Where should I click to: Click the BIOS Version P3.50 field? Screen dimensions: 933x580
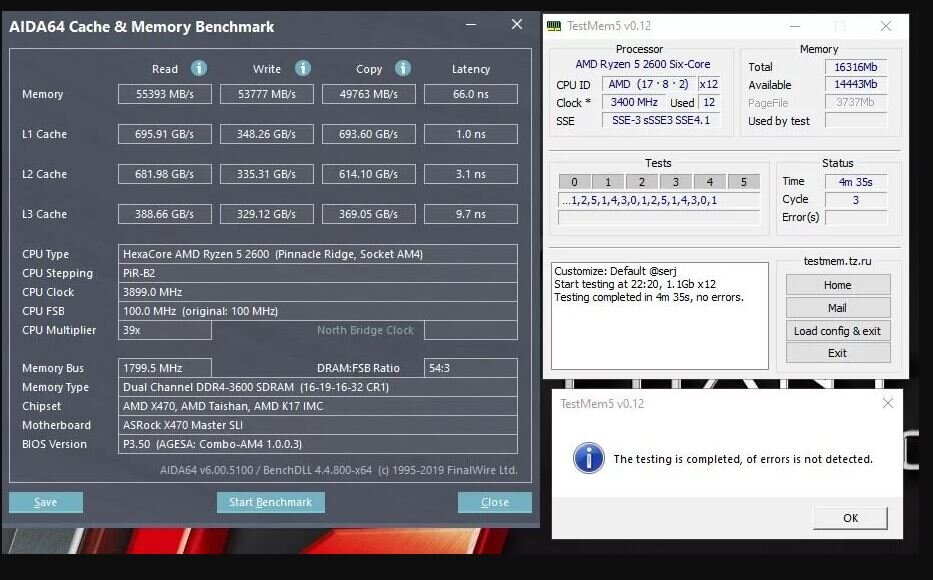pos(318,444)
